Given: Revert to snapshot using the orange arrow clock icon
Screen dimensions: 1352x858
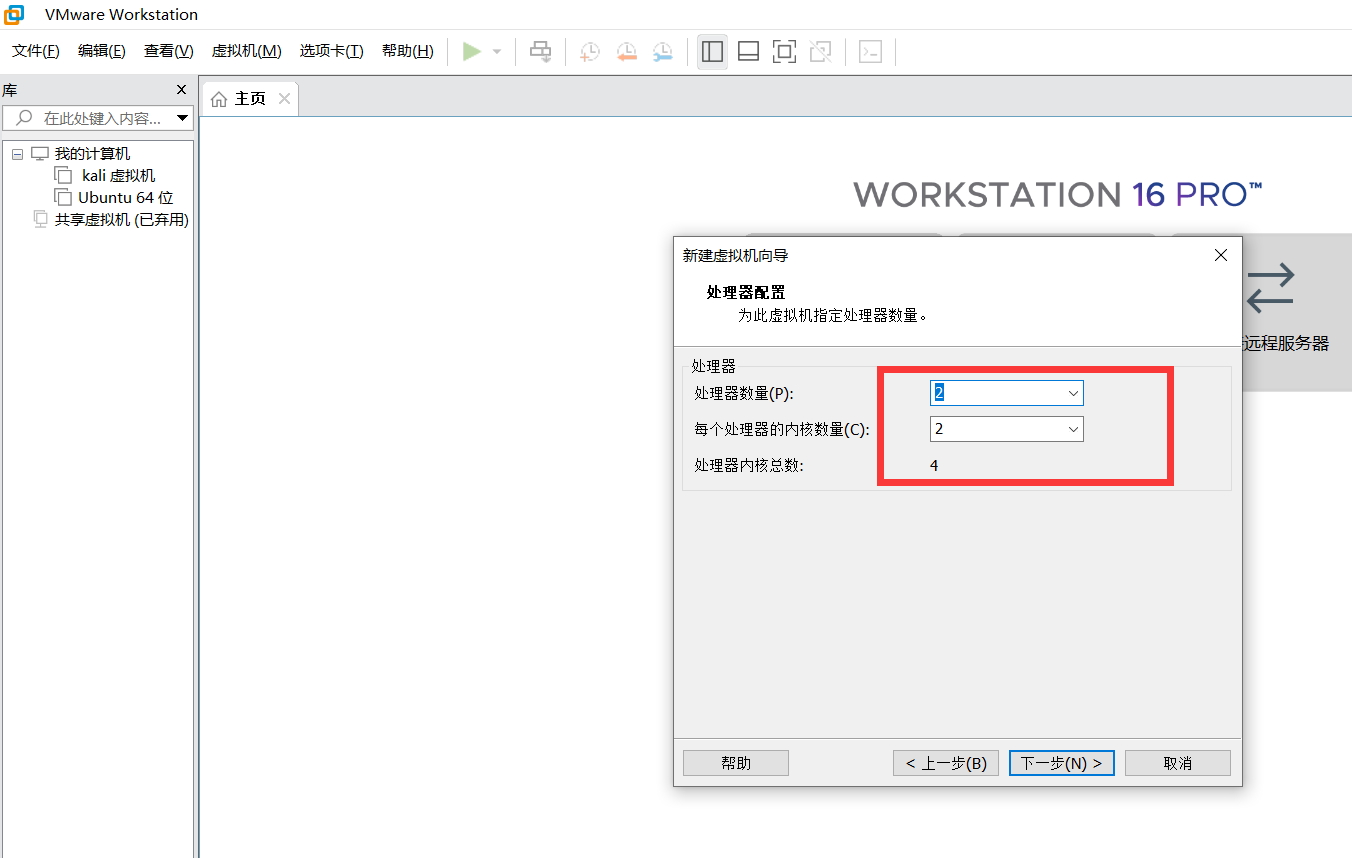Looking at the screenshot, I should [x=627, y=51].
